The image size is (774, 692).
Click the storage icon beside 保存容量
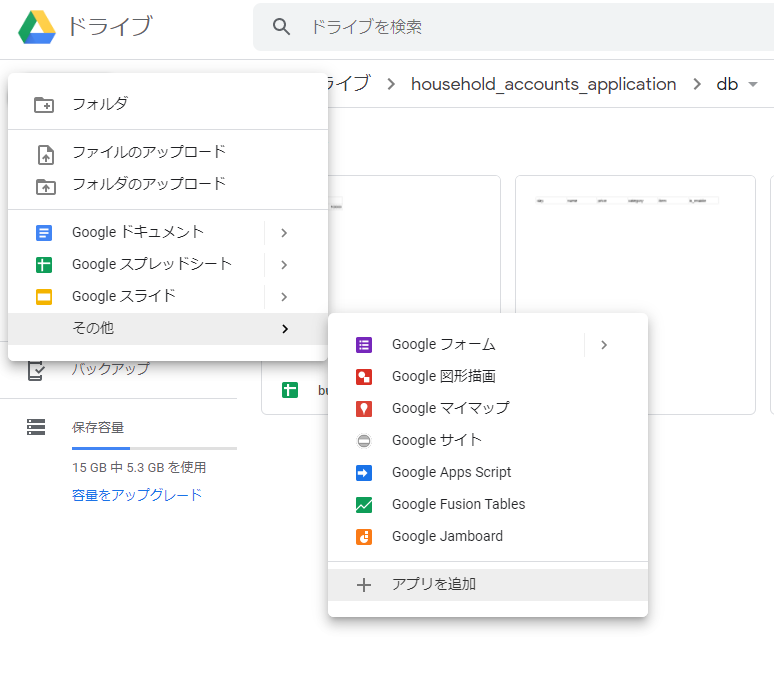[36, 427]
